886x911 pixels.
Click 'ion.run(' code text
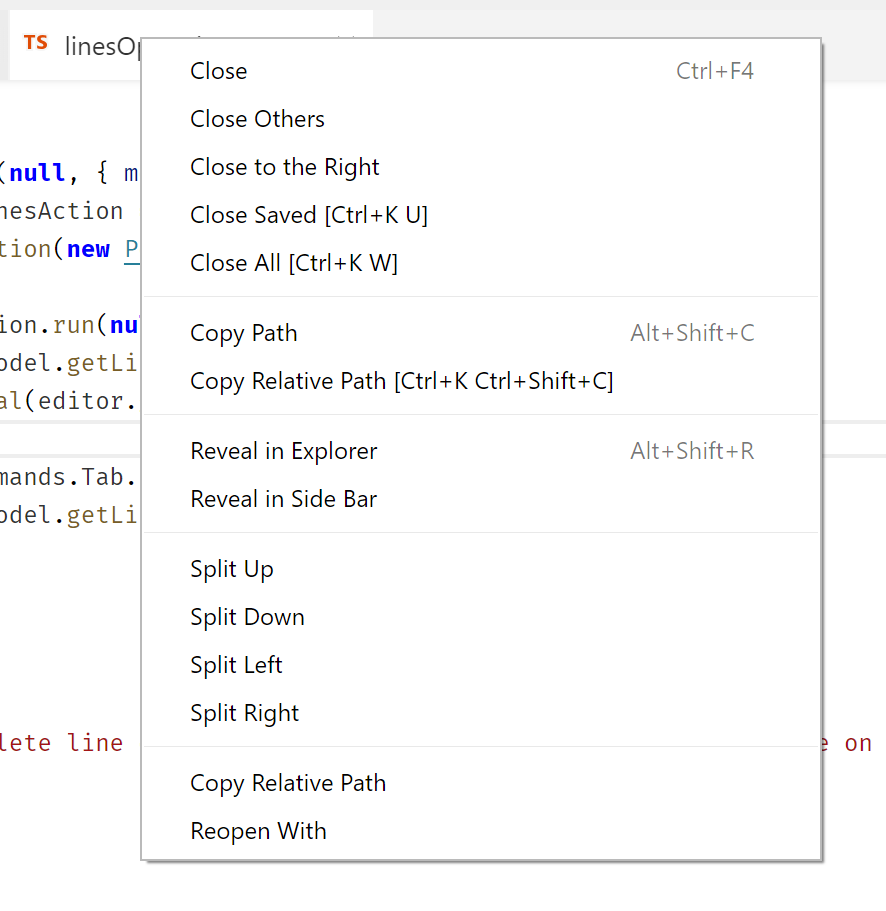click(x=55, y=325)
